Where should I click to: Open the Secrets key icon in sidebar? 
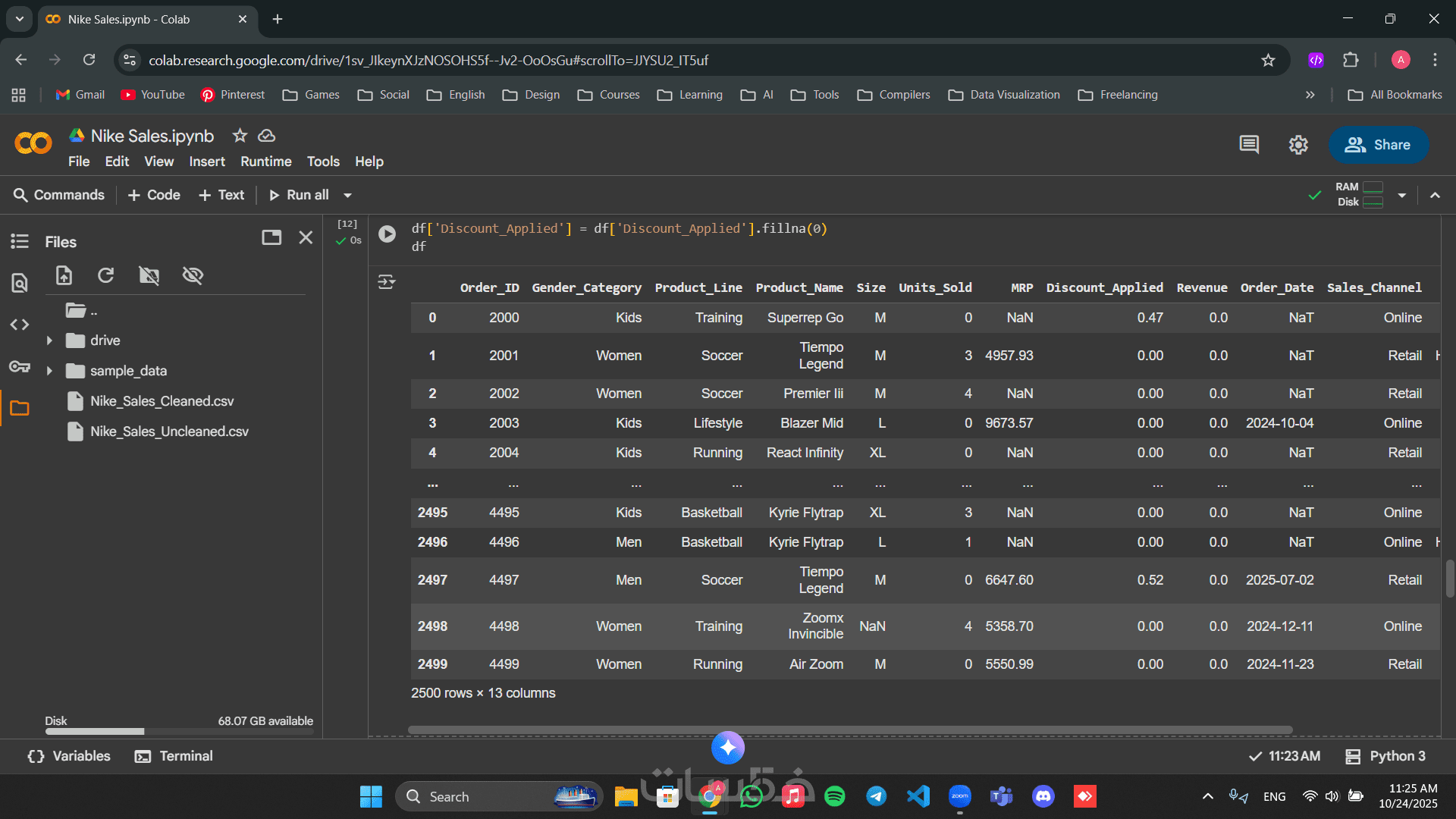[20, 367]
